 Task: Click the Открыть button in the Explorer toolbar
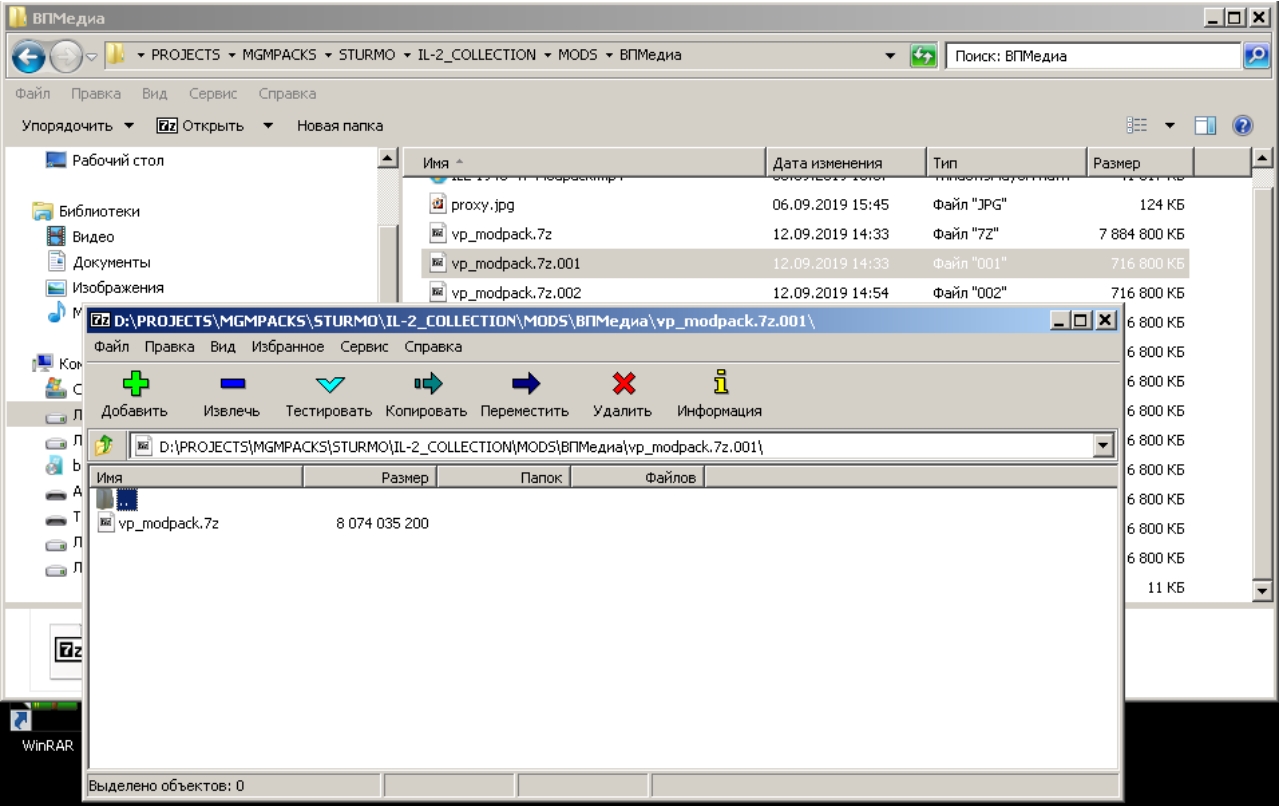(x=203, y=126)
